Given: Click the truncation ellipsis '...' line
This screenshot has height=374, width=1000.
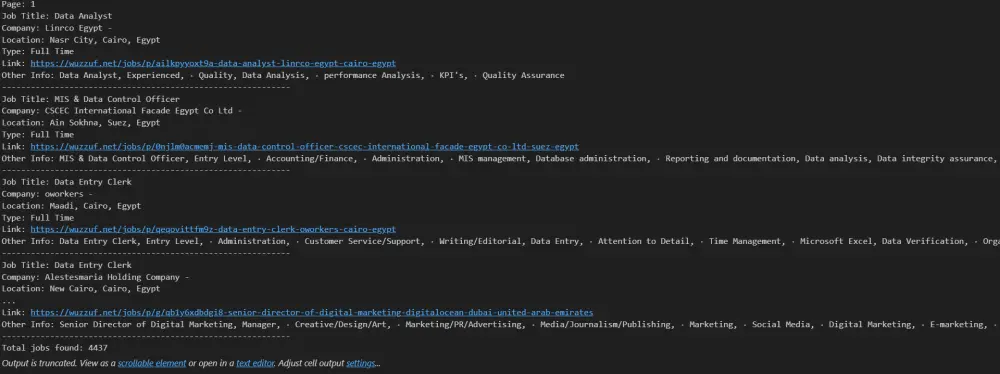Looking at the screenshot, I should (x=8, y=301).
